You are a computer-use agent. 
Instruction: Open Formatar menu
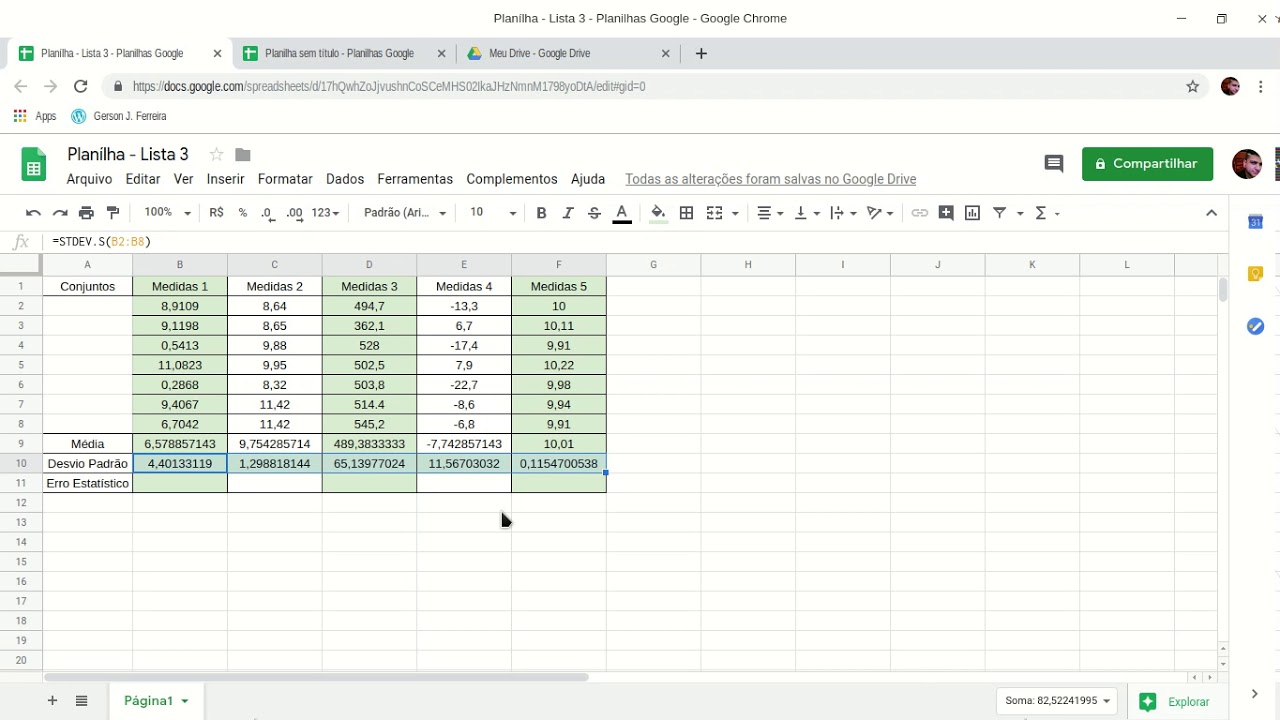click(285, 179)
